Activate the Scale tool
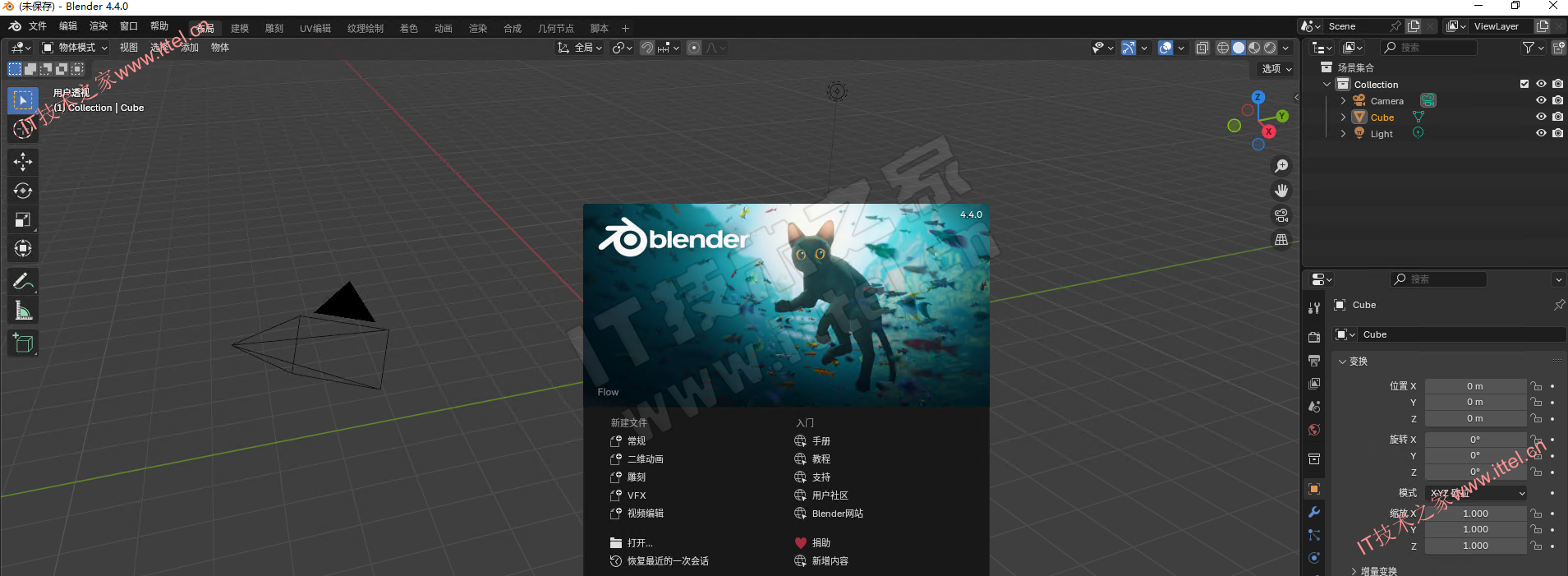This screenshot has height=576, width=1568. 23,219
